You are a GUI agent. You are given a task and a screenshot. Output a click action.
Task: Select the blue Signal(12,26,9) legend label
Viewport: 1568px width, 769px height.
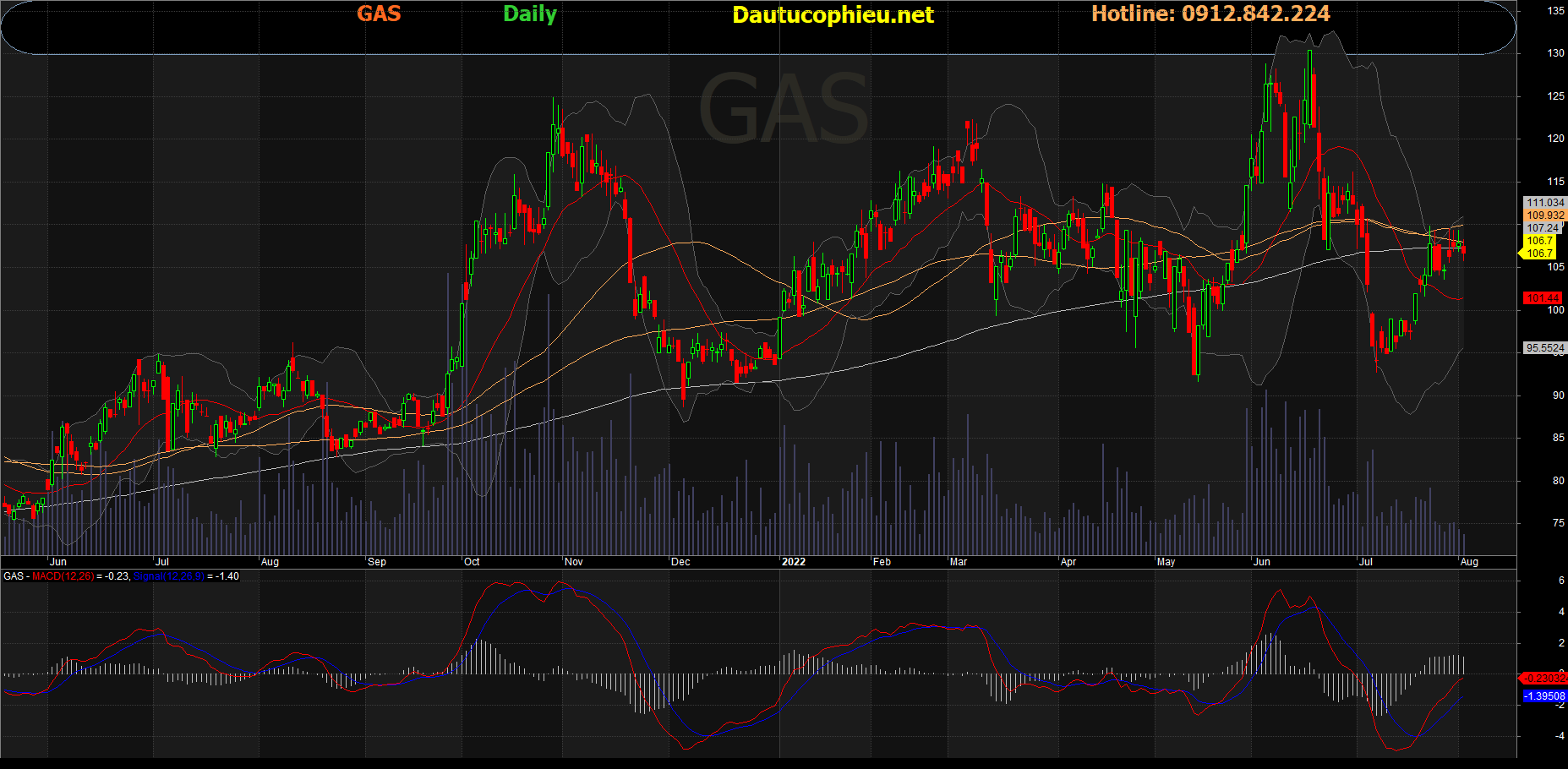tap(168, 576)
